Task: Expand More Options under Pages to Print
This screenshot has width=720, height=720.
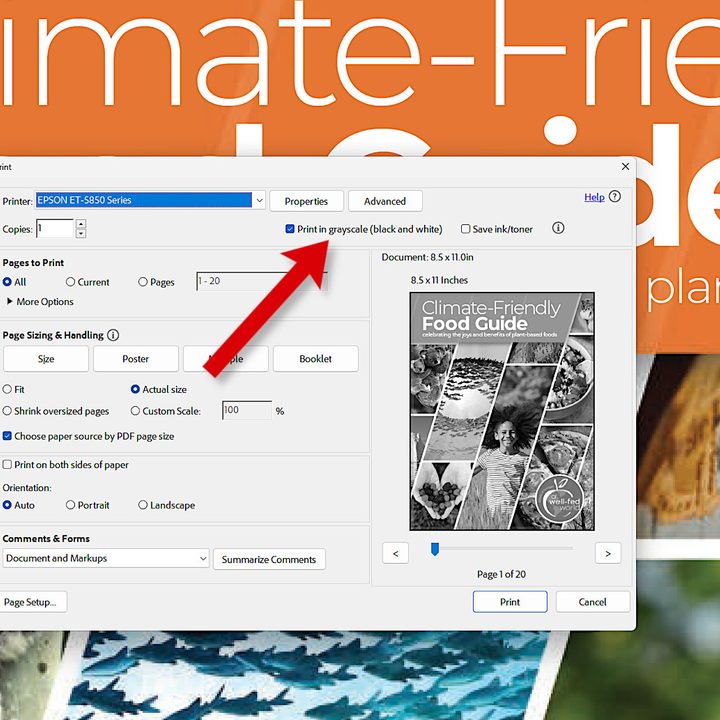Action: [x=40, y=302]
